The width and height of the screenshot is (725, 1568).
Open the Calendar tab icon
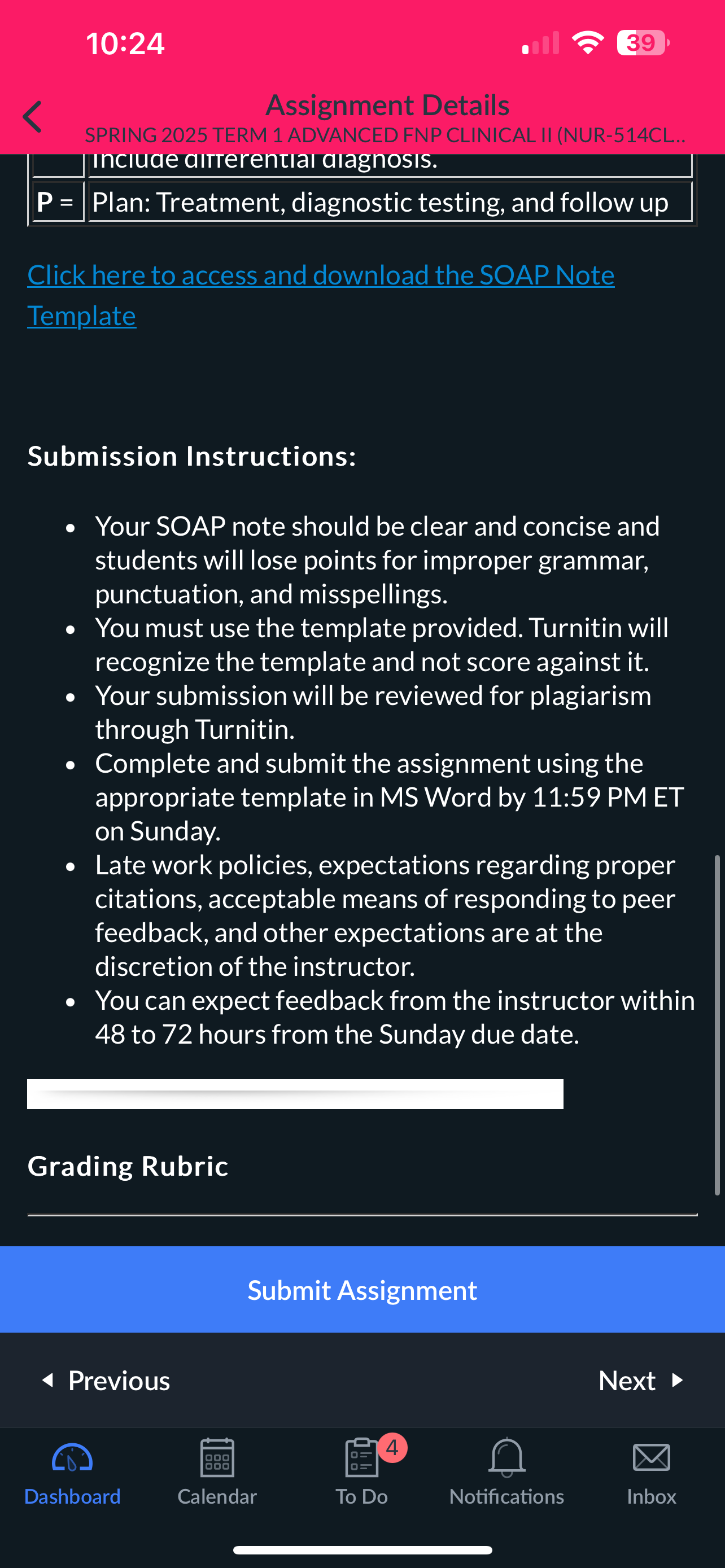(217, 1457)
